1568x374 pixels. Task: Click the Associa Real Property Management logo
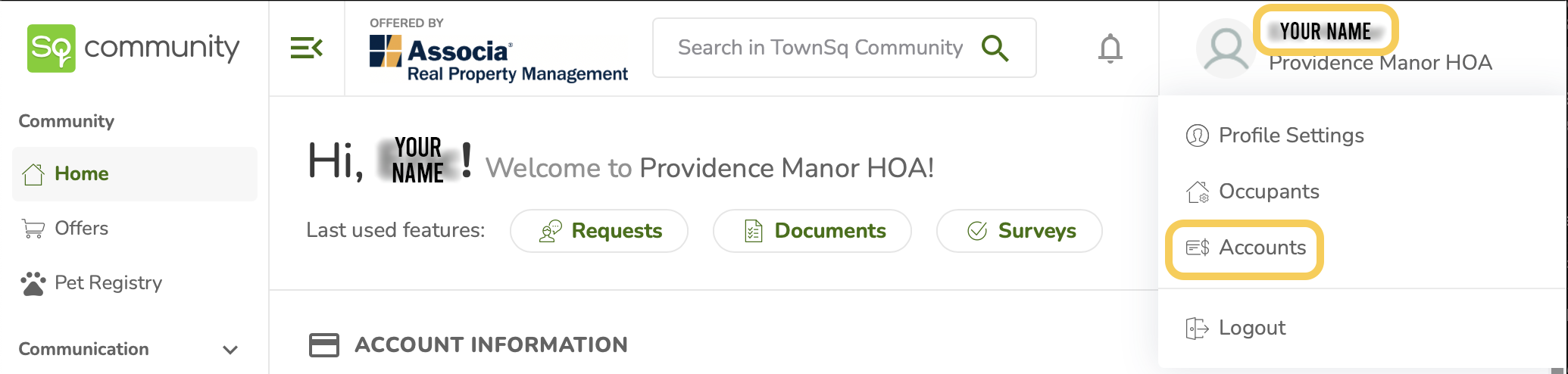(498, 51)
